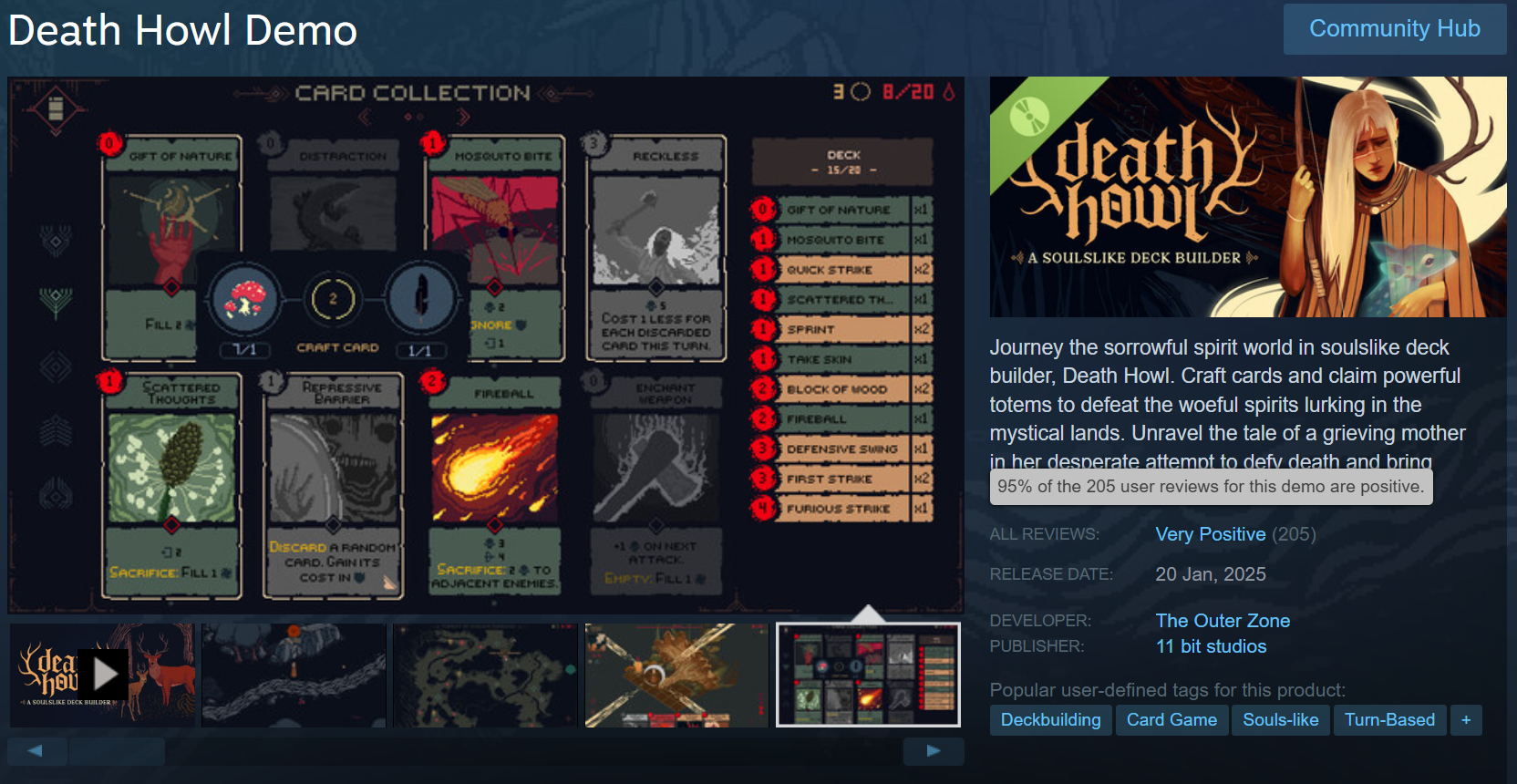The height and width of the screenshot is (784, 1517).
Task: Play the Death Howl trailer video thumbnail
Action: (x=102, y=675)
